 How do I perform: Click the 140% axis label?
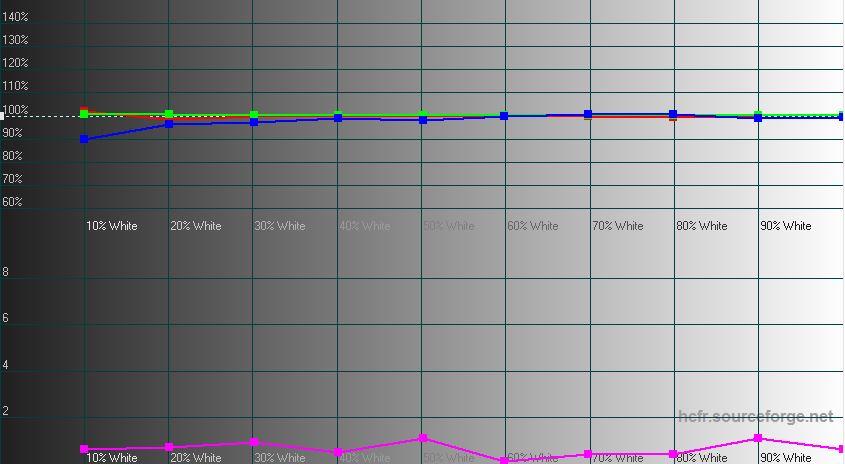pyautogui.click(x=16, y=18)
